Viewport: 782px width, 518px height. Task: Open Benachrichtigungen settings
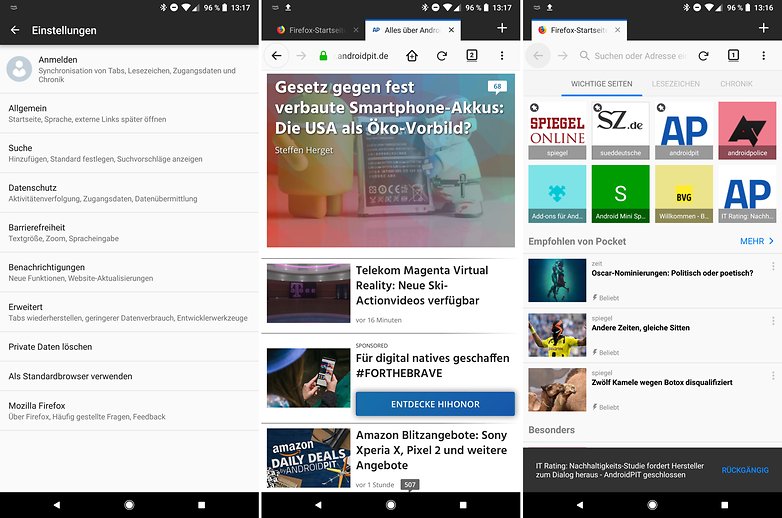pyautogui.click(x=129, y=272)
